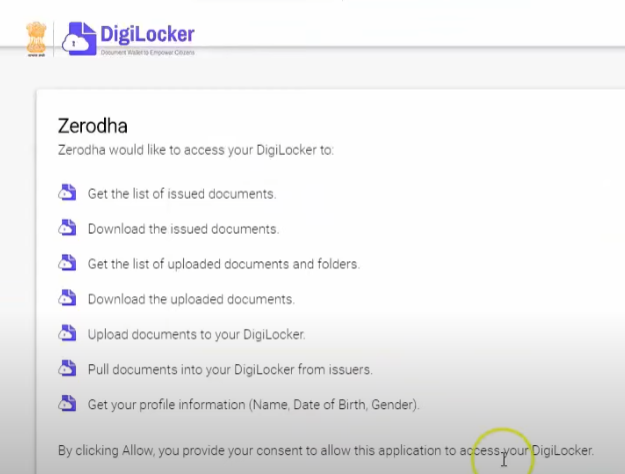Select the 'Download the issued documents' permission text

click(183, 229)
